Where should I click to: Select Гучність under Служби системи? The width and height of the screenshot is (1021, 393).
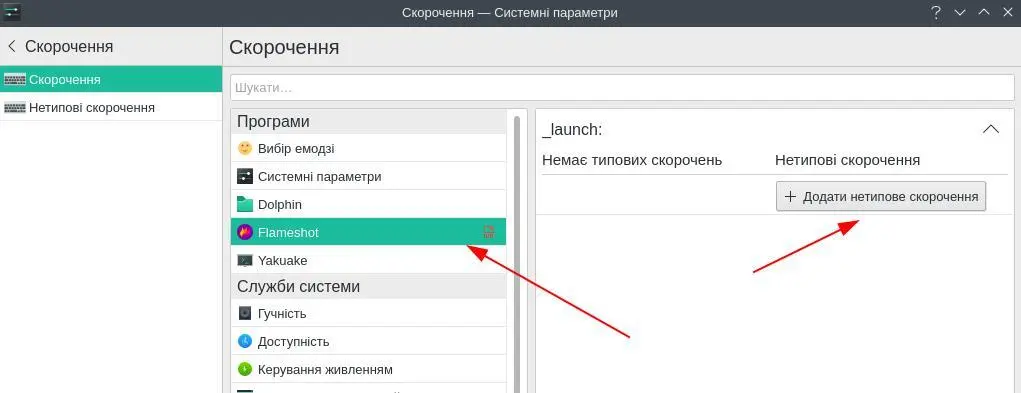(368, 314)
